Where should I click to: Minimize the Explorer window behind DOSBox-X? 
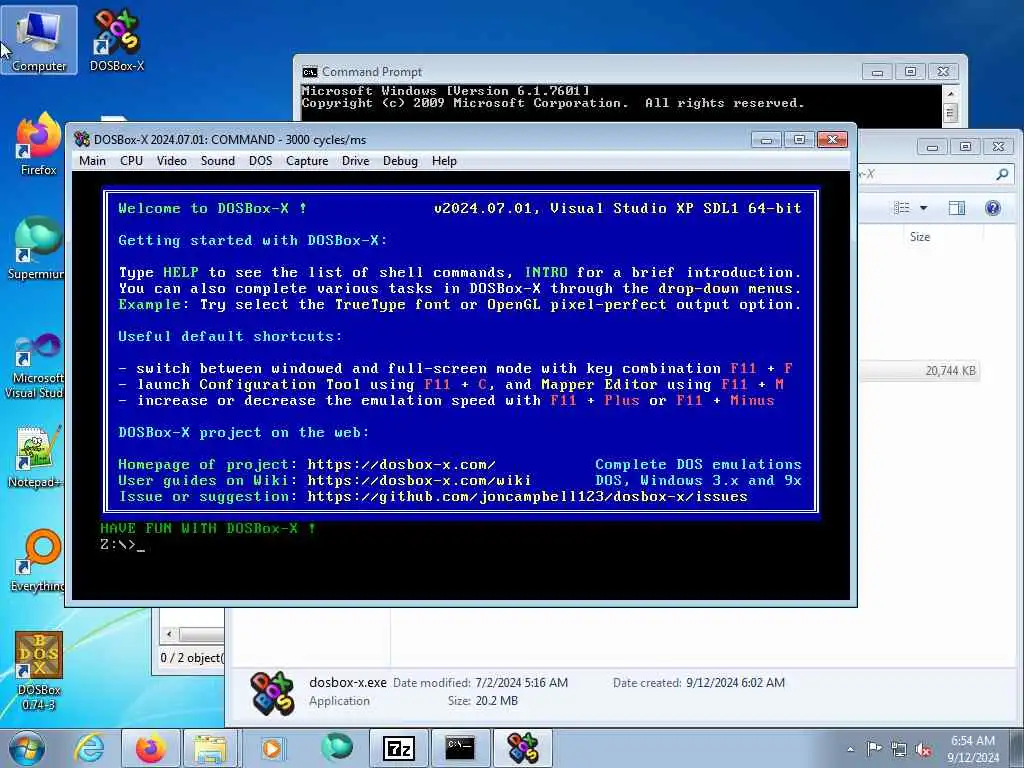click(x=932, y=147)
